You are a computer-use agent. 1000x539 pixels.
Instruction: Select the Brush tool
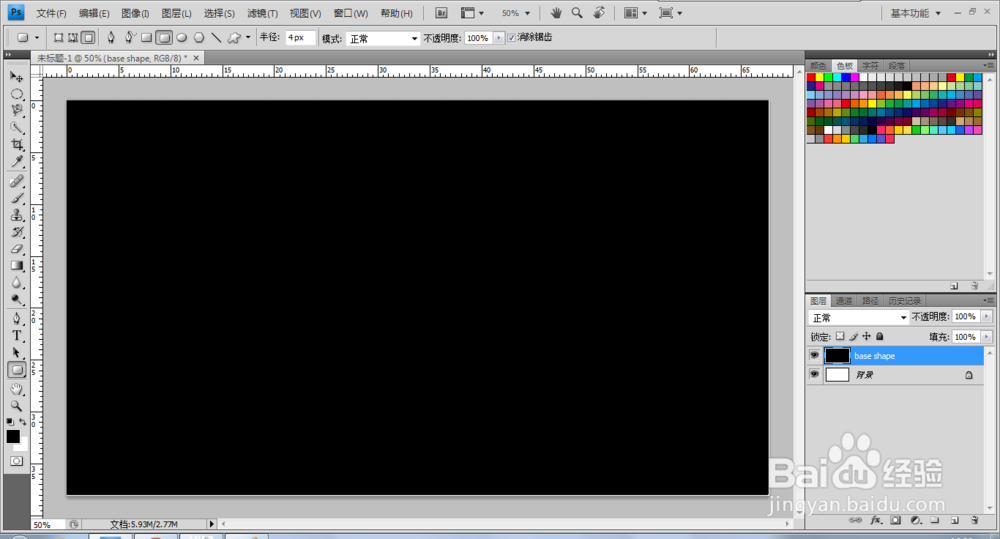(x=17, y=198)
